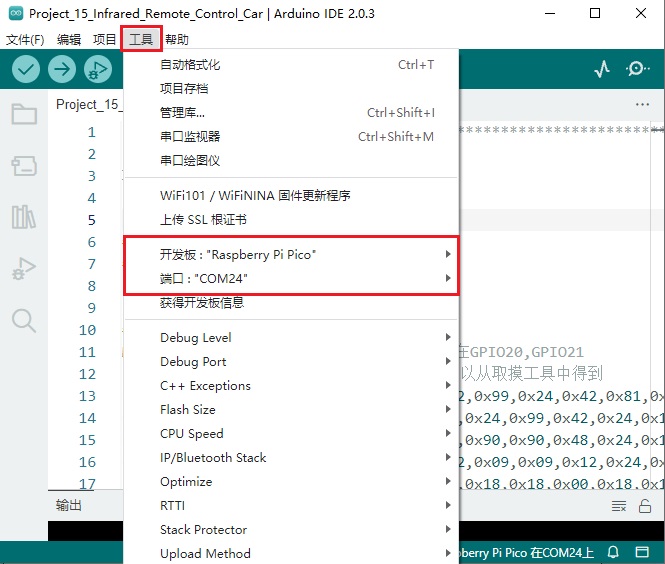Open the Boards Manager sidebar icon
The height and width of the screenshot is (564, 665).
(x=24, y=165)
